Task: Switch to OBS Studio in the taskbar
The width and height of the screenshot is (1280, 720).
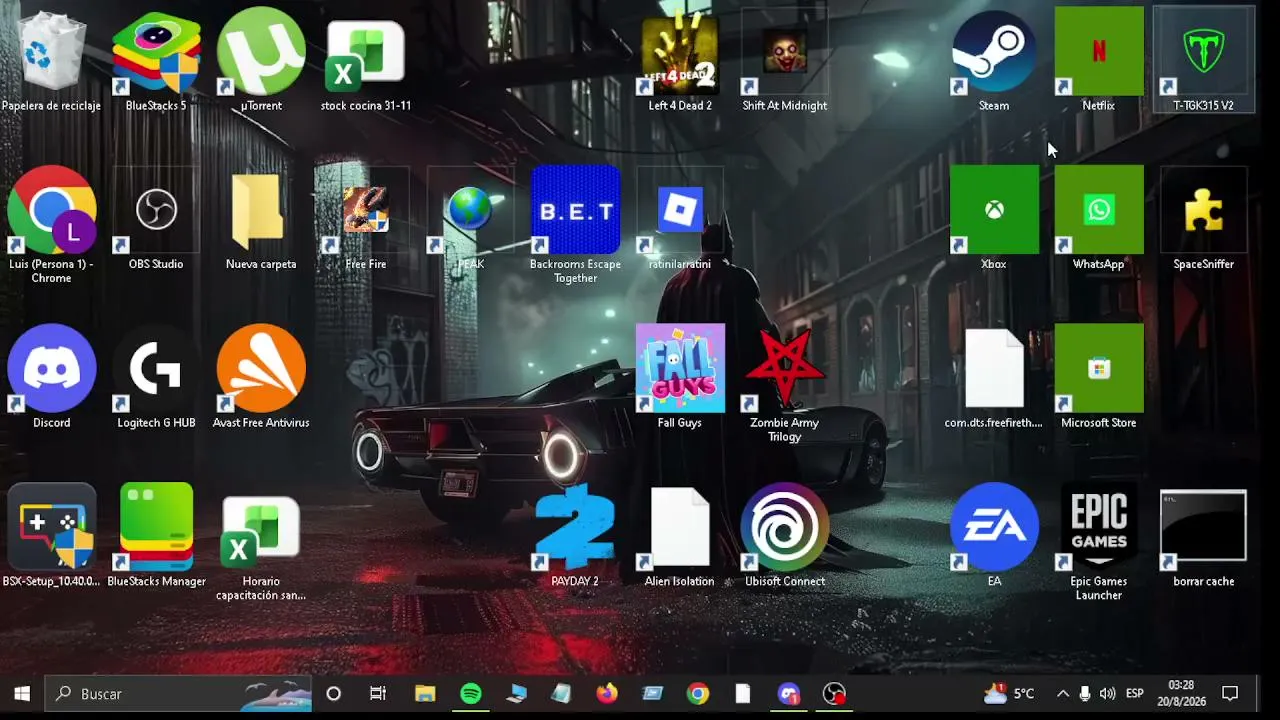Action: [x=834, y=694]
